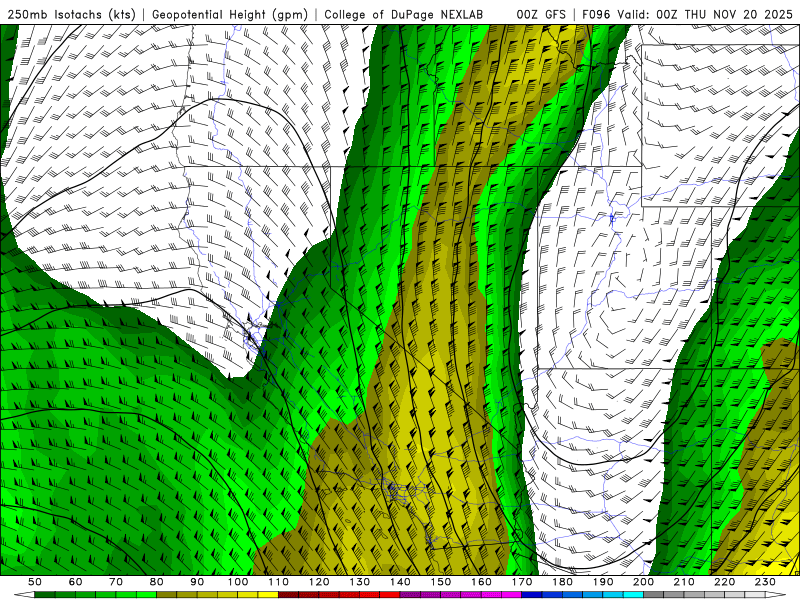Click the "00Z GFS" model run label
Image resolution: width=800 pixels, height=600 pixels.
(541, 15)
